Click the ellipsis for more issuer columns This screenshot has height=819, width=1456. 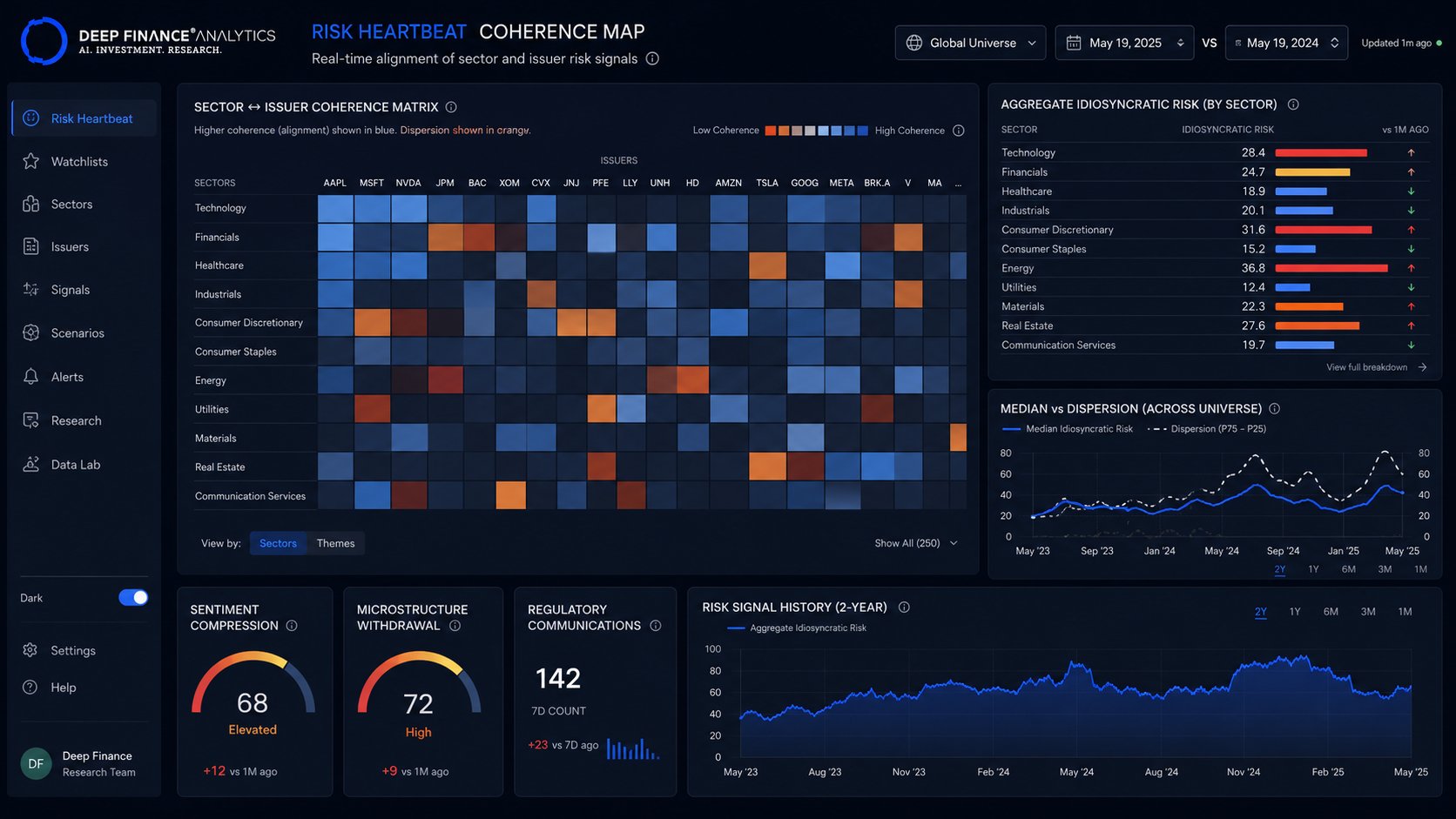[x=958, y=184]
